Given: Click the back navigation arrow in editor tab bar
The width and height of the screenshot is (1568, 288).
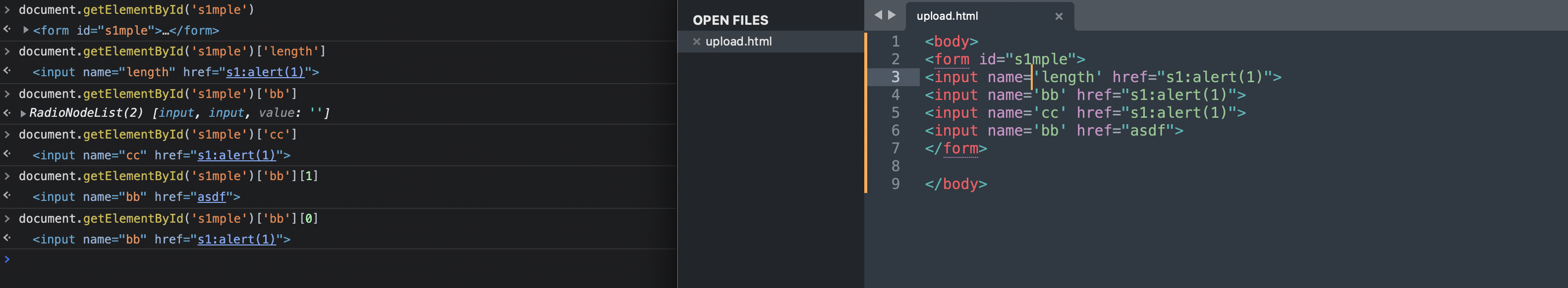Looking at the screenshot, I should (878, 15).
